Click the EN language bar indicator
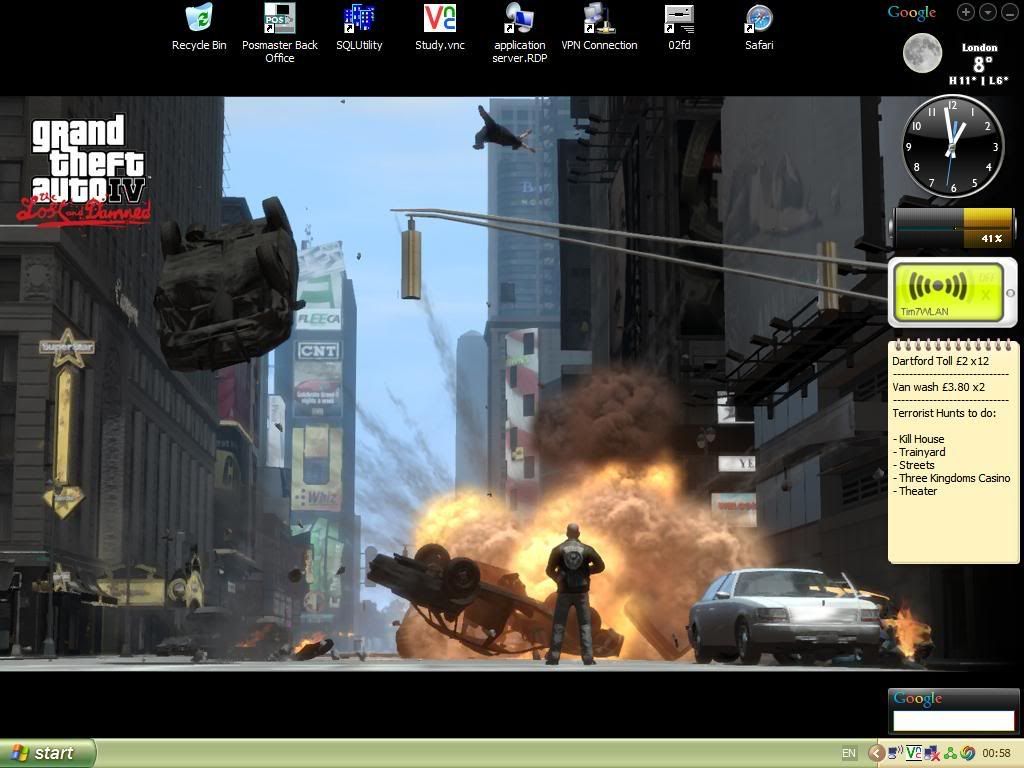 (848, 753)
